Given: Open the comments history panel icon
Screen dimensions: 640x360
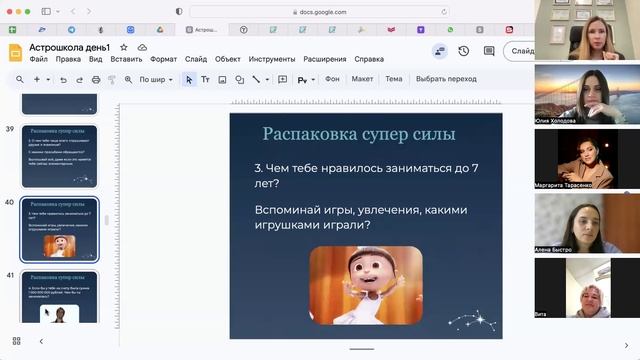Looking at the screenshot, I should [x=489, y=51].
